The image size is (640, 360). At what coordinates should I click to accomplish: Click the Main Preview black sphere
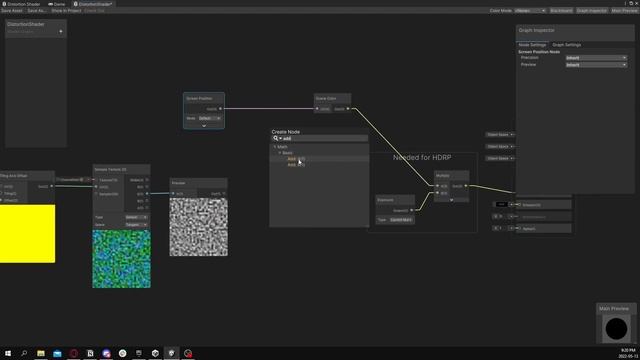pyautogui.click(x=616, y=329)
